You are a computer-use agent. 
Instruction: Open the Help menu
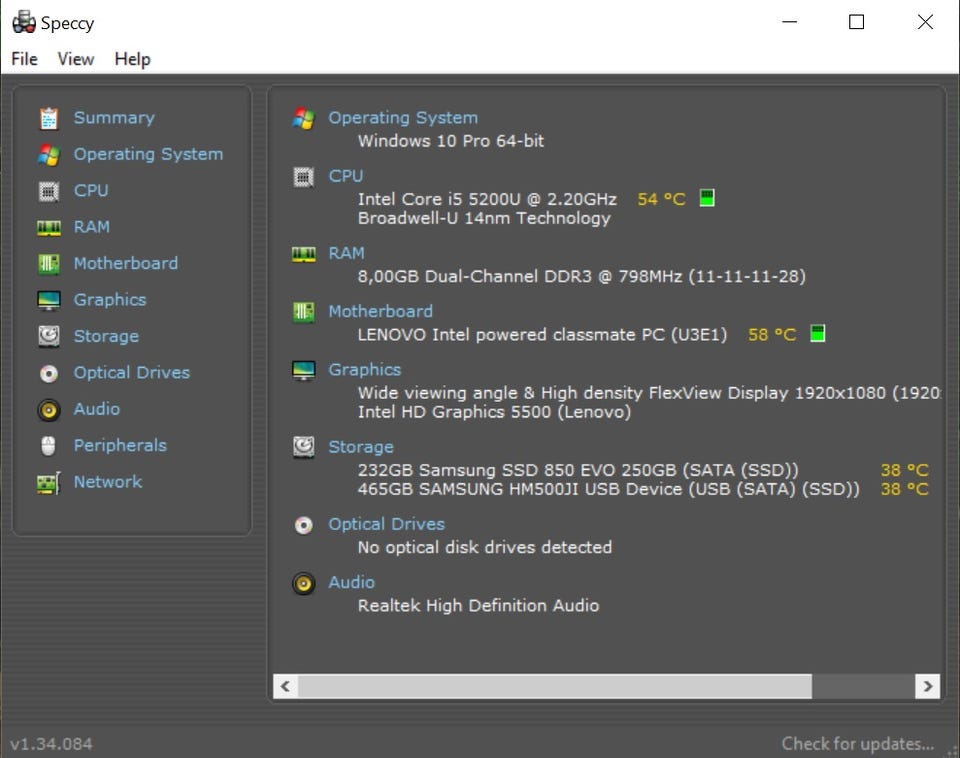pyautogui.click(x=132, y=59)
